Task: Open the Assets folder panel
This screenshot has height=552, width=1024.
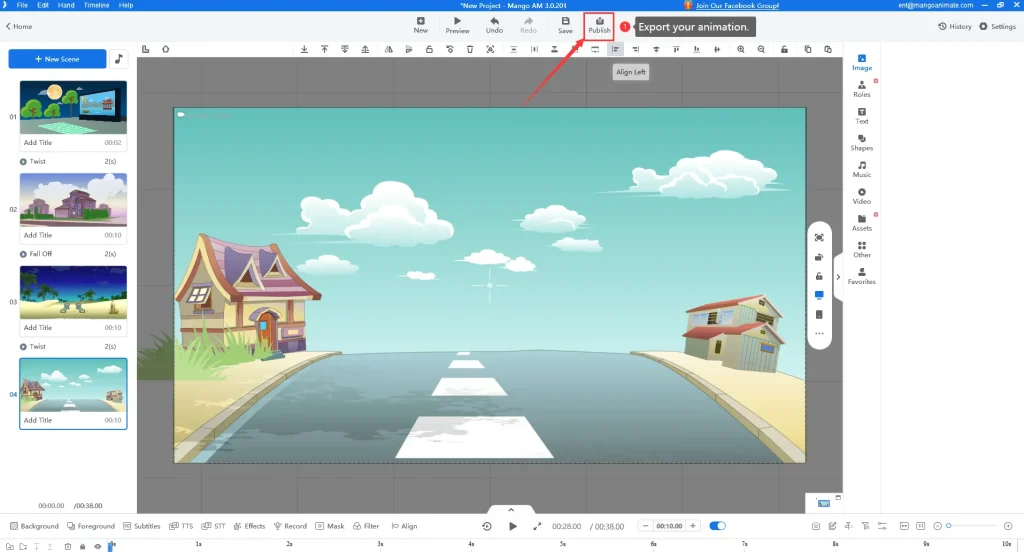Action: (x=861, y=222)
